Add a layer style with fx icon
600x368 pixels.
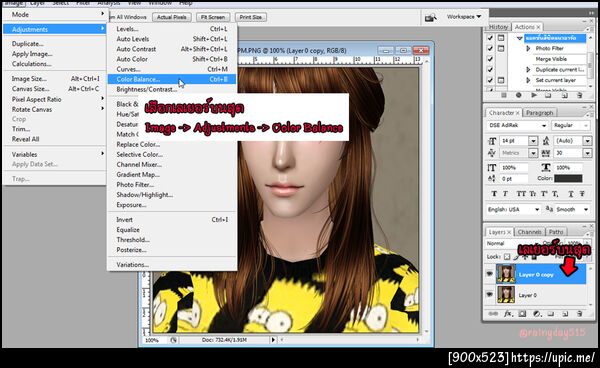pos(508,314)
